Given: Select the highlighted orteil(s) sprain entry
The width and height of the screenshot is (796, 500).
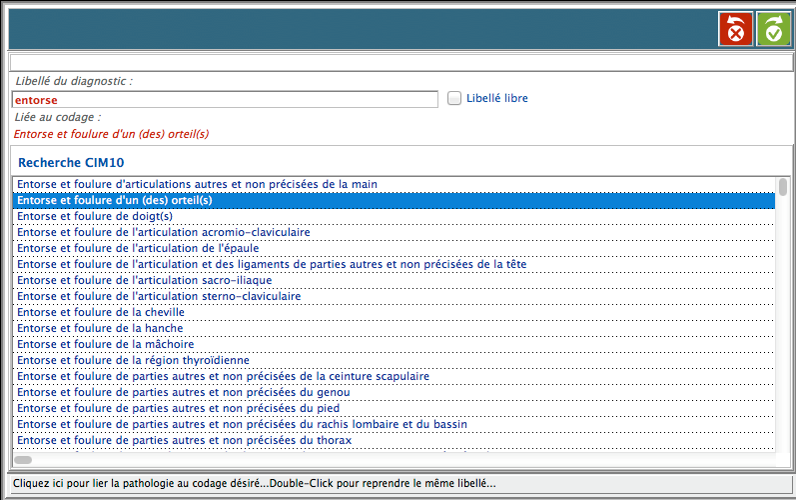Looking at the screenshot, I should point(115,200).
